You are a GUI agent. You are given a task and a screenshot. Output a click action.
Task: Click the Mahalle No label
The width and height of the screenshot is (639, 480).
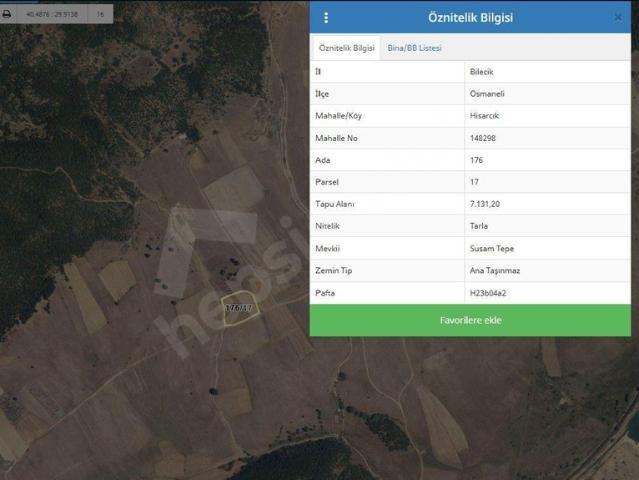(x=336, y=138)
